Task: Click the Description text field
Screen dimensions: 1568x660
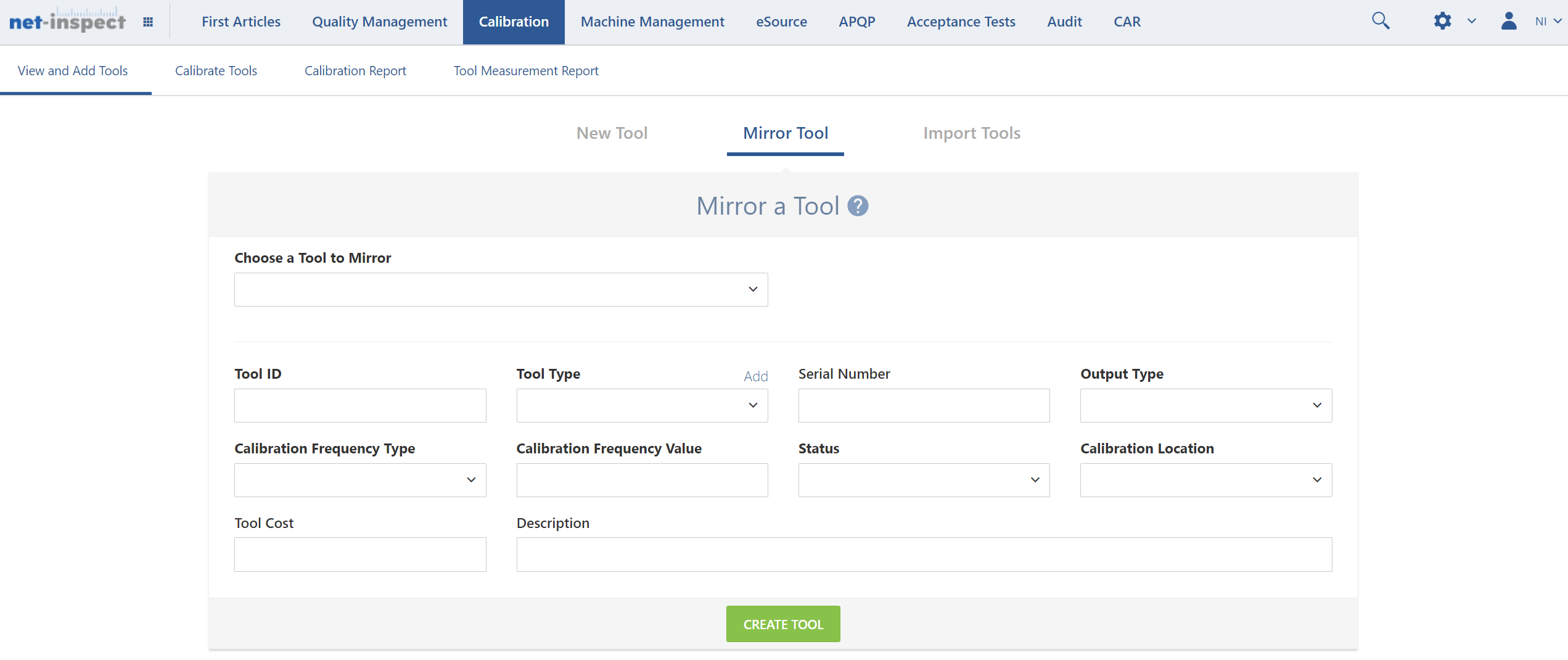Action: pyautogui.click(x=924, y=555)
